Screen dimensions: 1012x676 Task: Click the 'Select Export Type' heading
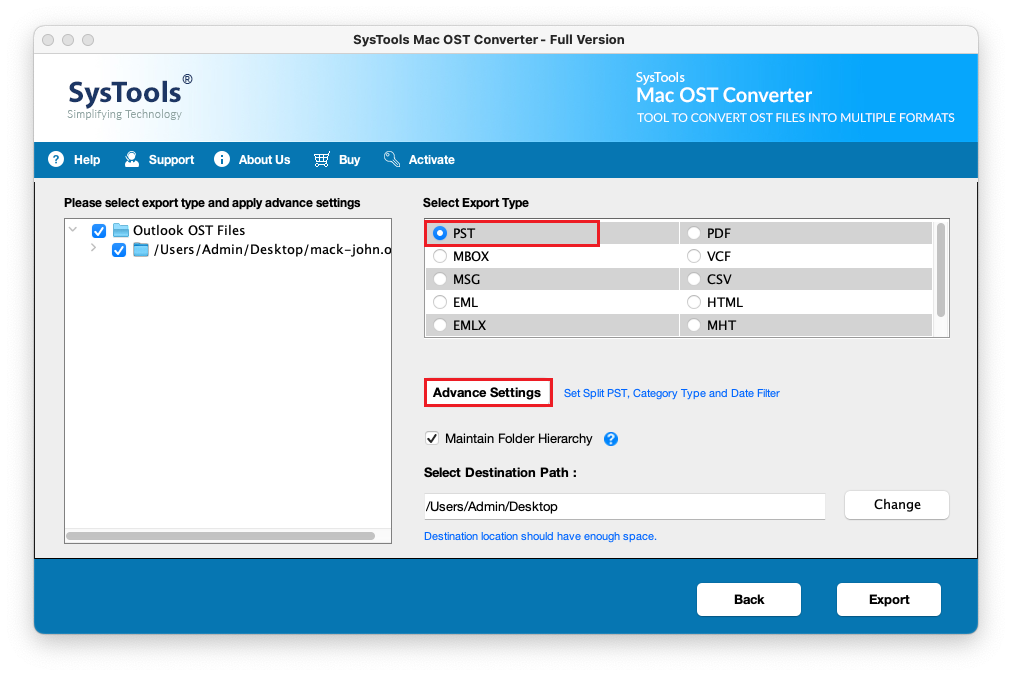[476, 203]
